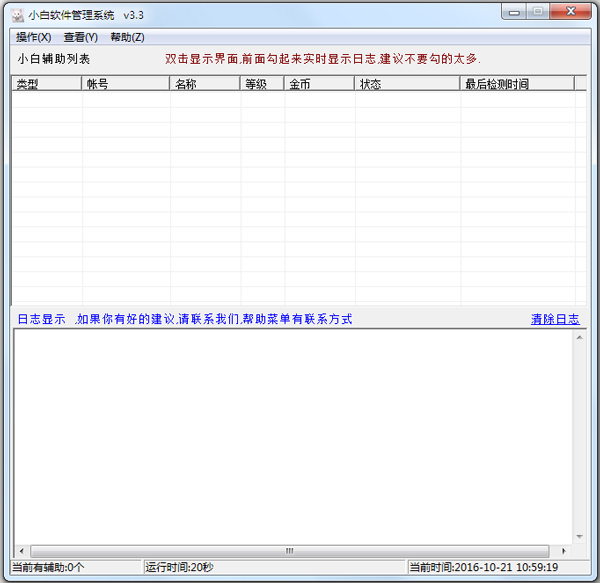Click the 小白软件管理系统 title bar app icon
This screenshot has width=600, height=583.
(17, 15)
